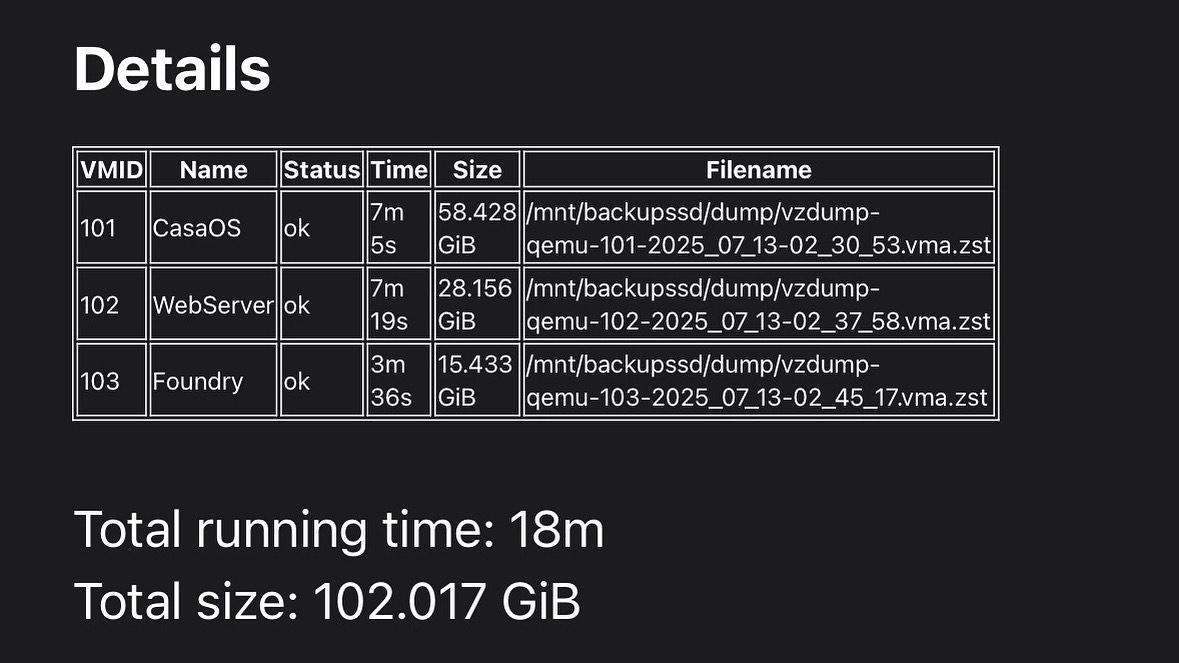This screenshot has width=1179, height=663.
Task: Click the Details heading
Action: pyautogui.click(x=172, y=68)
